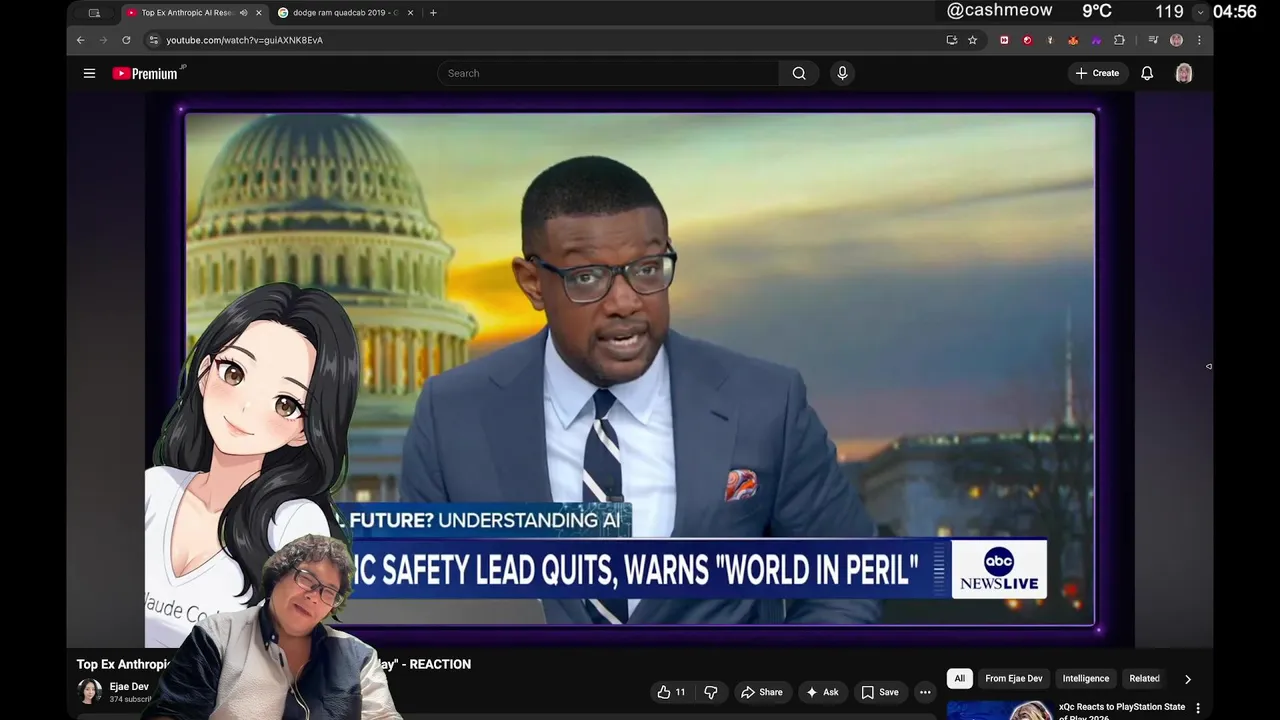The width and height of the screenshot is (1280, 720).
Task: Bookmark this page with star icon
Action: pos(972,40)
